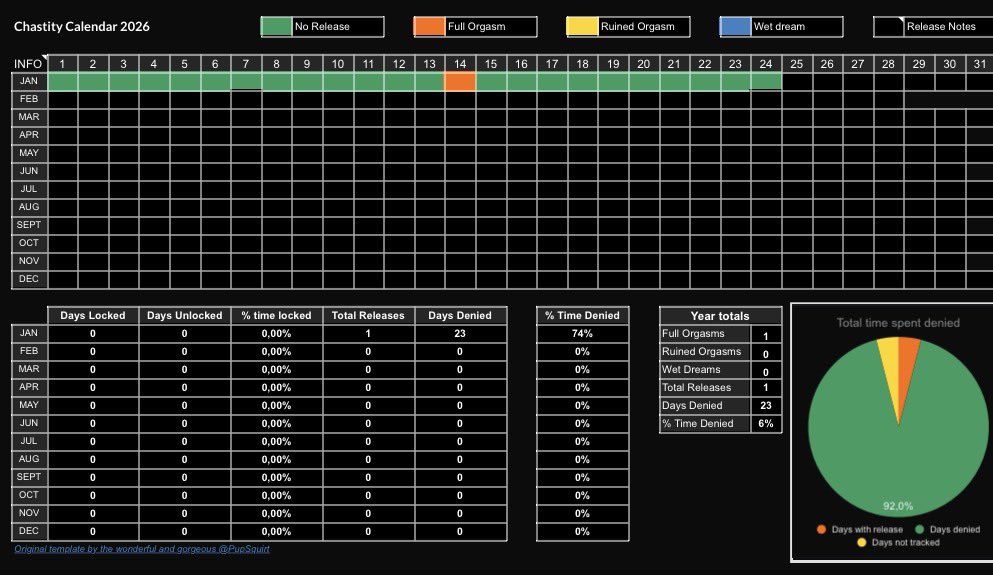Viewport: 993px width, 575px height.
Task: Select JAN % Time Denied value 74%
Action: point(583,334)
